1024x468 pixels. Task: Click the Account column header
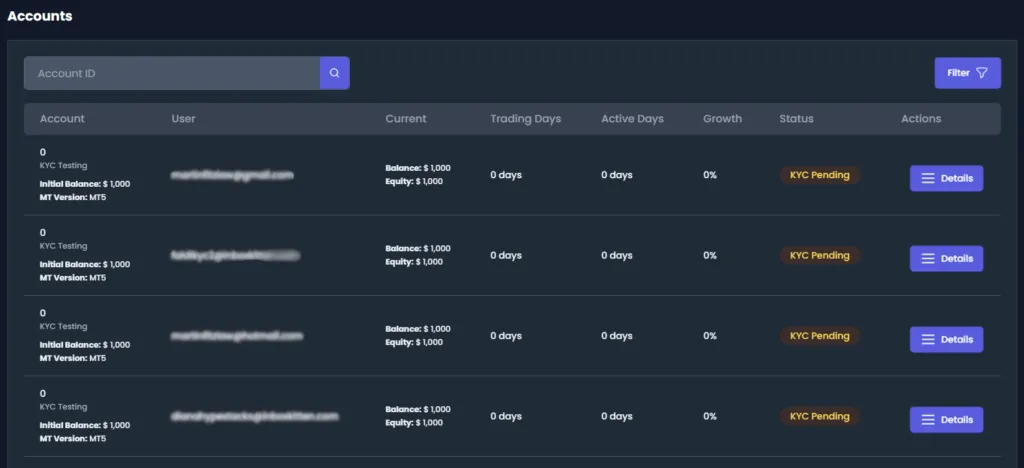62,119
